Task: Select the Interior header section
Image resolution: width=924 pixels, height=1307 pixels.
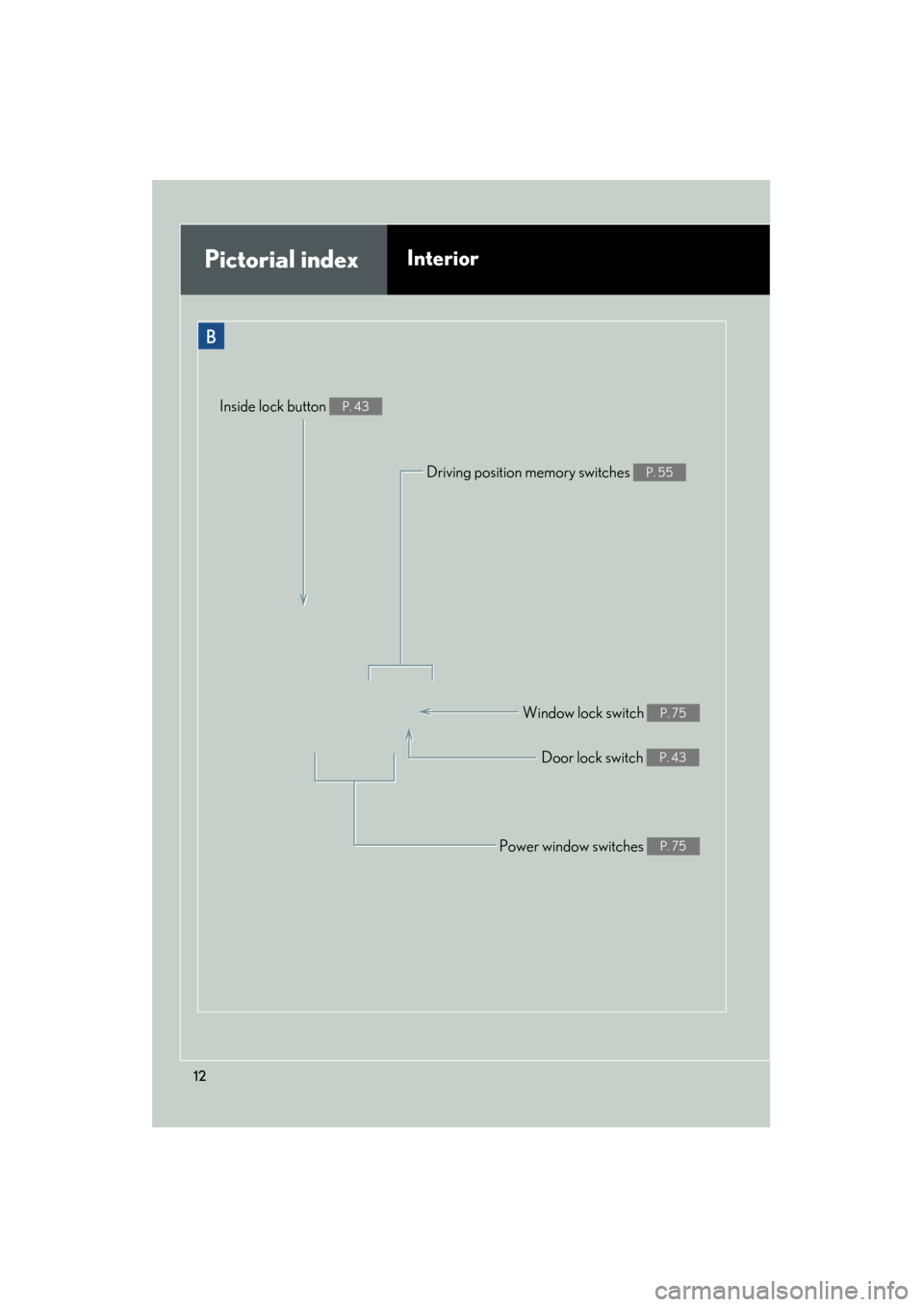Action: tap(578, 260)
